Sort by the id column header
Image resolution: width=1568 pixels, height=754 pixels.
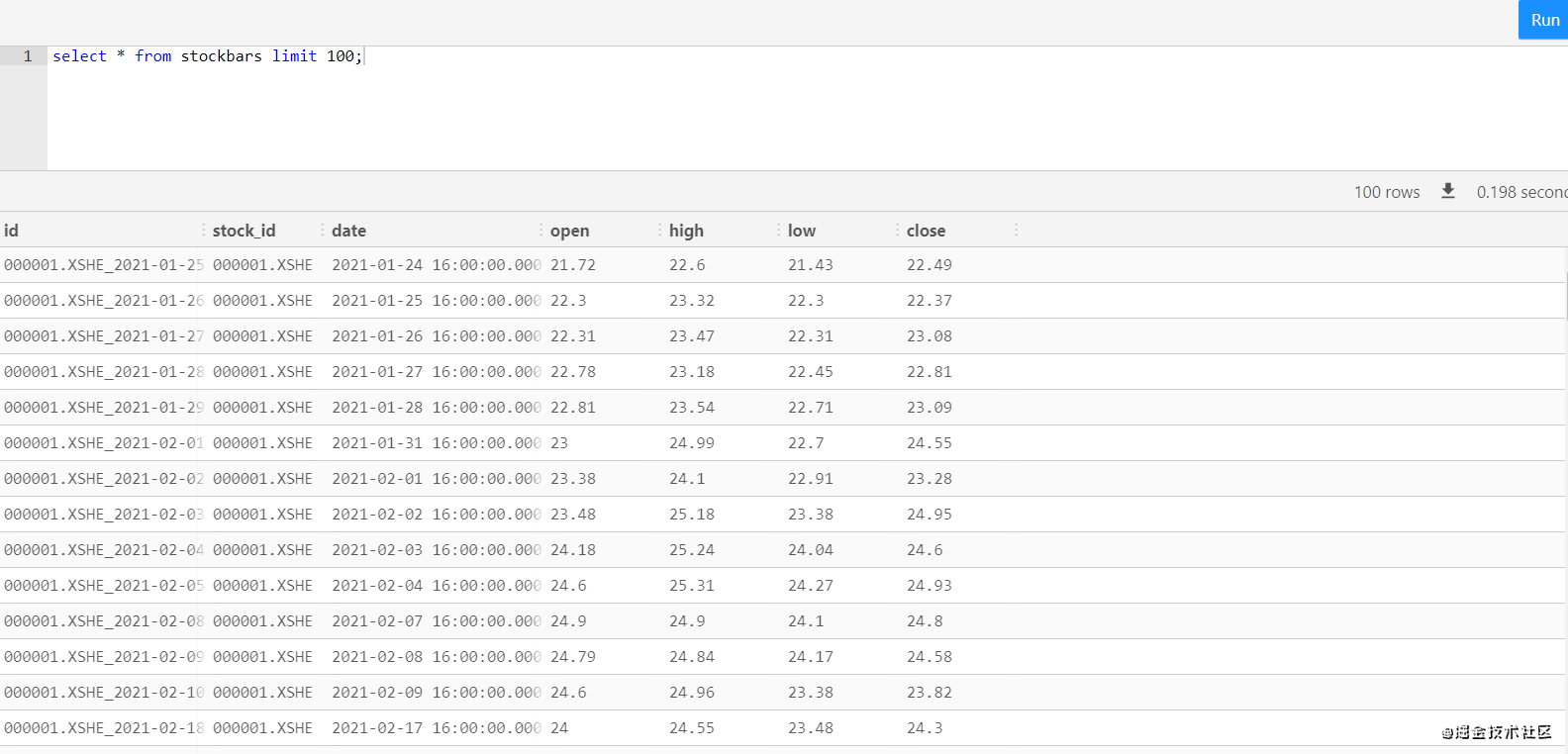12,231
